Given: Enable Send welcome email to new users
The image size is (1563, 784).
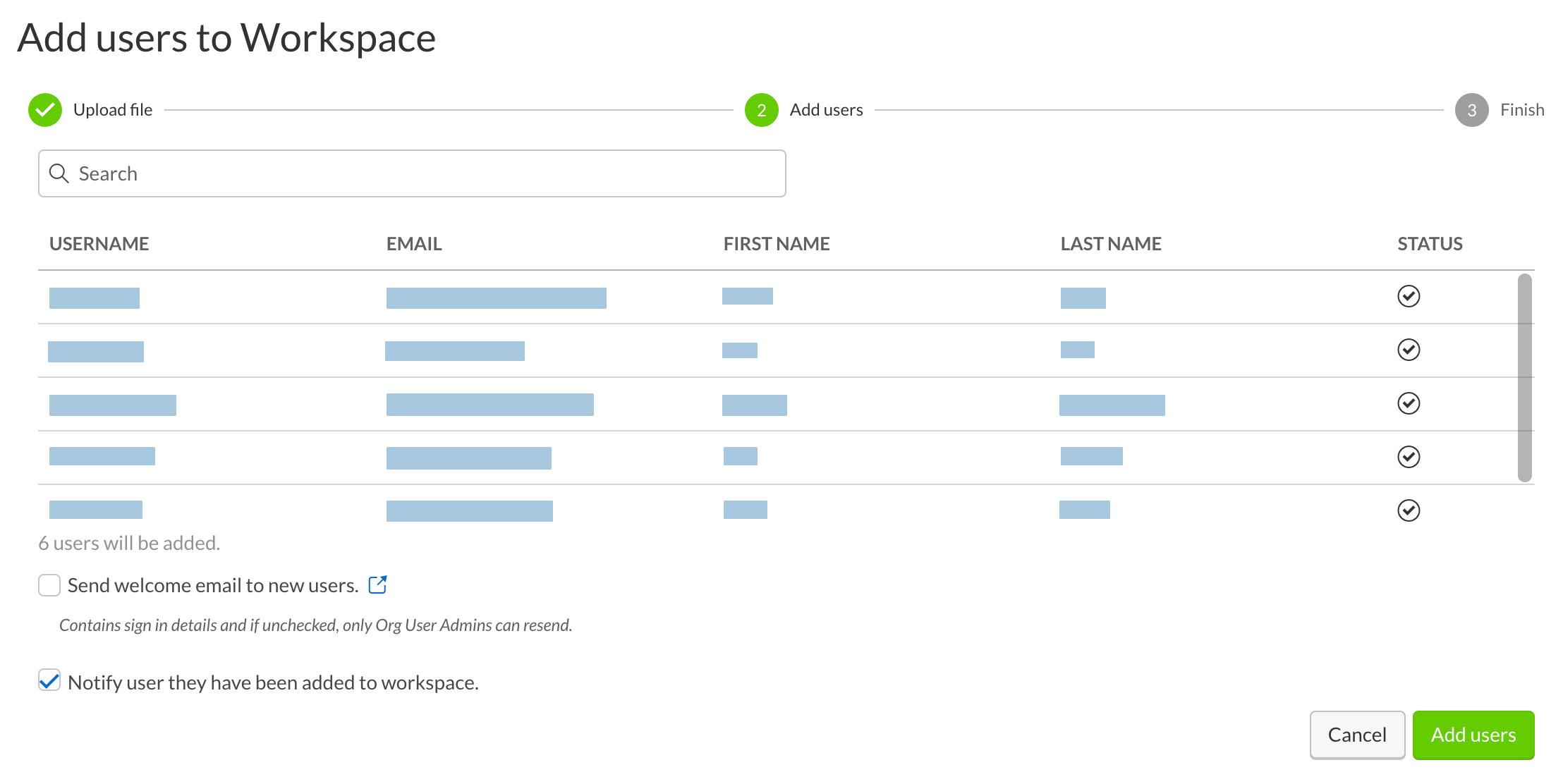Looking at the screenshot, I should click(x=49, y=584).
